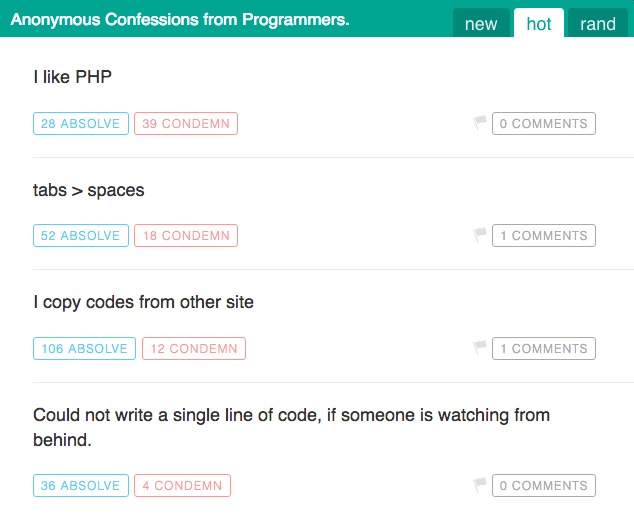Condemn the "I like PHP" confession
The width and height of the screenshot is (634, 518).
tap(186, 124)
